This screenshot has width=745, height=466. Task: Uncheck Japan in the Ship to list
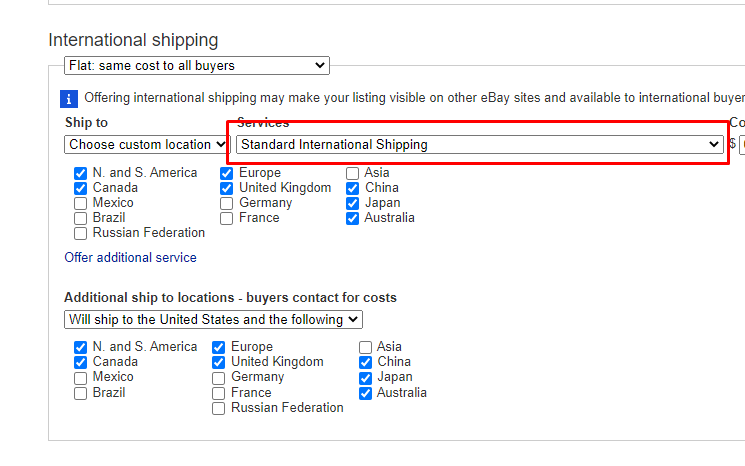(353, 203)
